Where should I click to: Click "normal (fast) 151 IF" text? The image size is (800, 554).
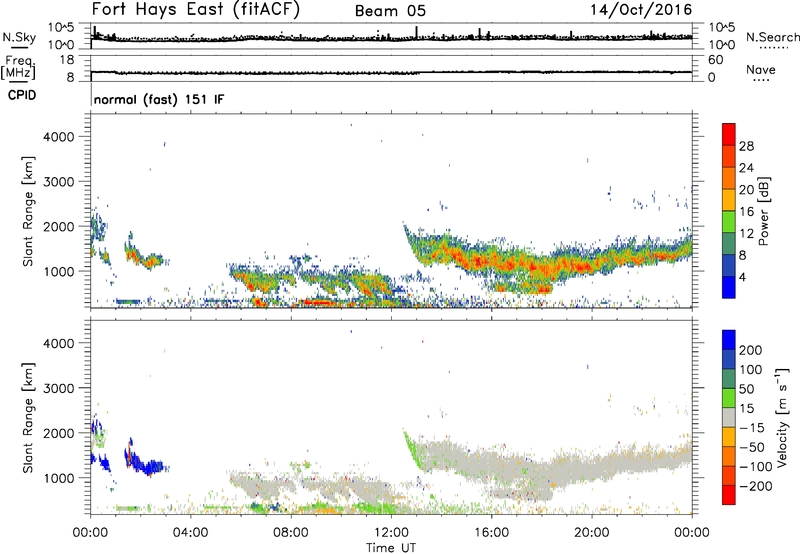pos(159,99)
